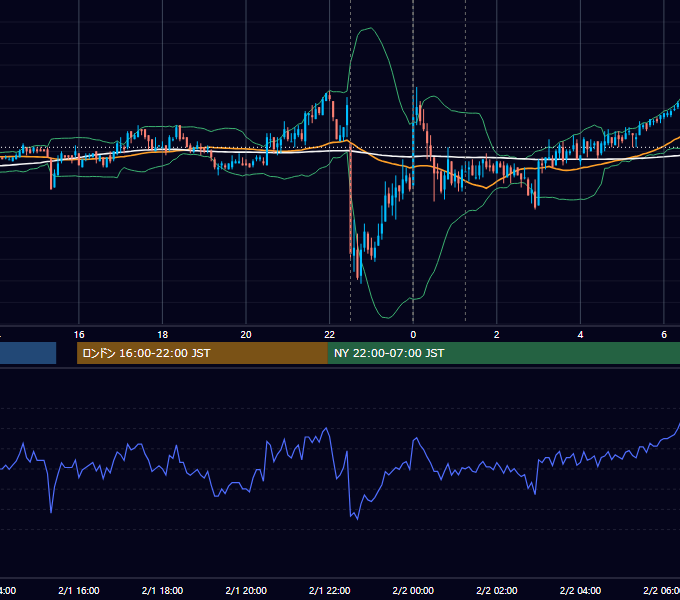Click the 2/1 20:00 time label
The width and height of the screenshot is (680, 600).
(246, 590)
